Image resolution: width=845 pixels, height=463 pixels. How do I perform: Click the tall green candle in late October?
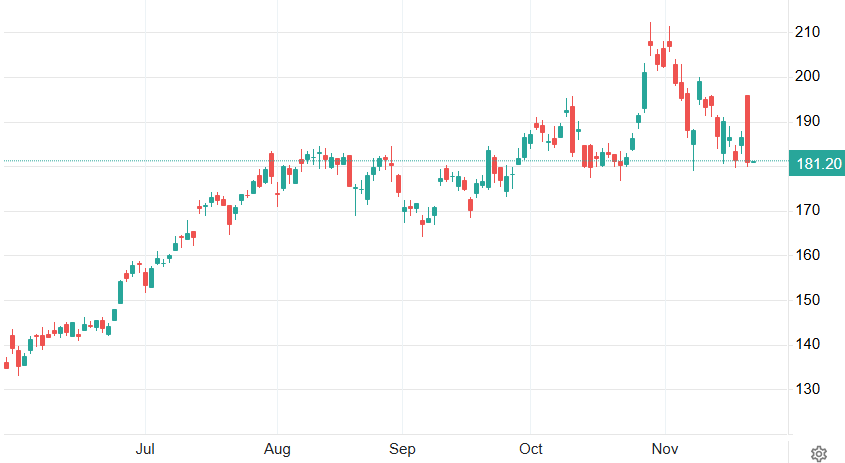click(x=644, y=89)
